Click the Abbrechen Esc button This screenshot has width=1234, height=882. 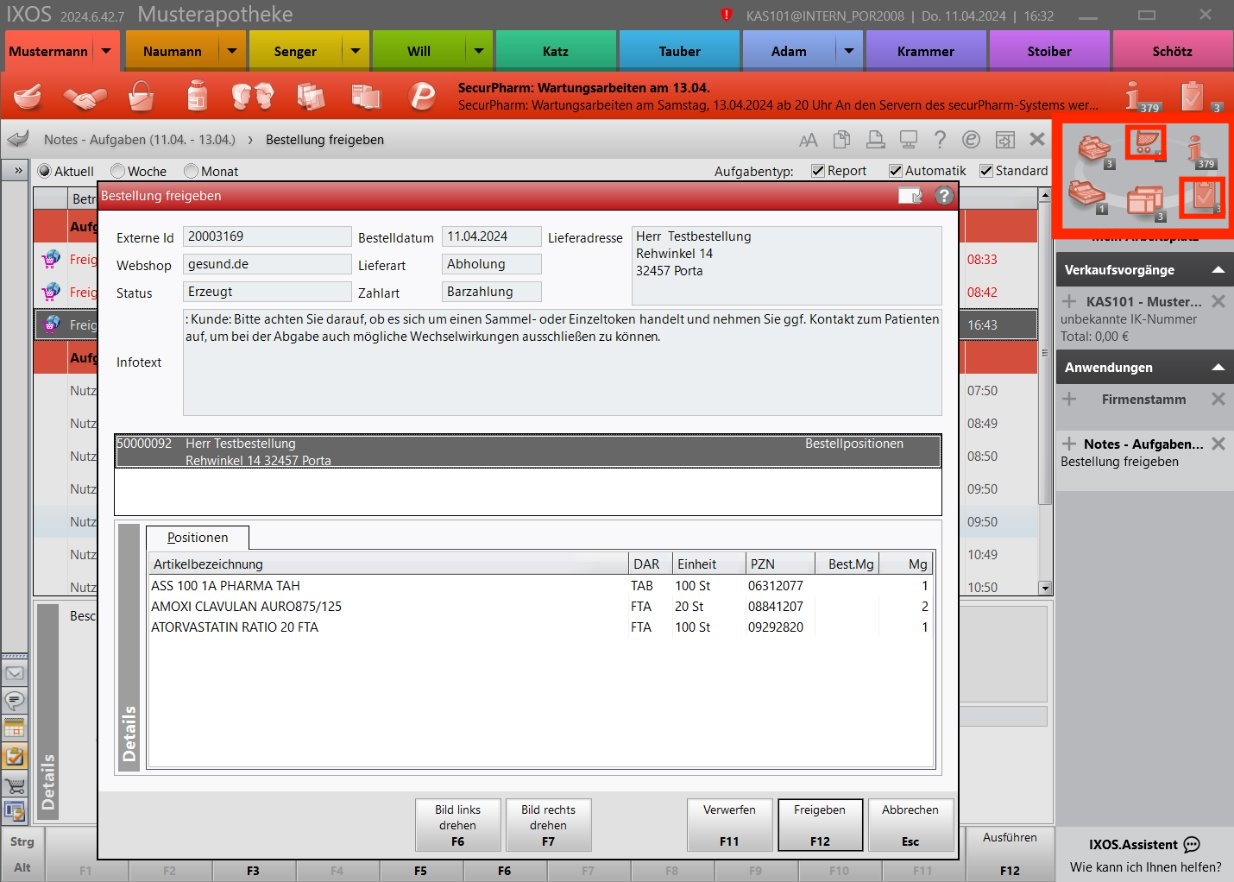910,825
